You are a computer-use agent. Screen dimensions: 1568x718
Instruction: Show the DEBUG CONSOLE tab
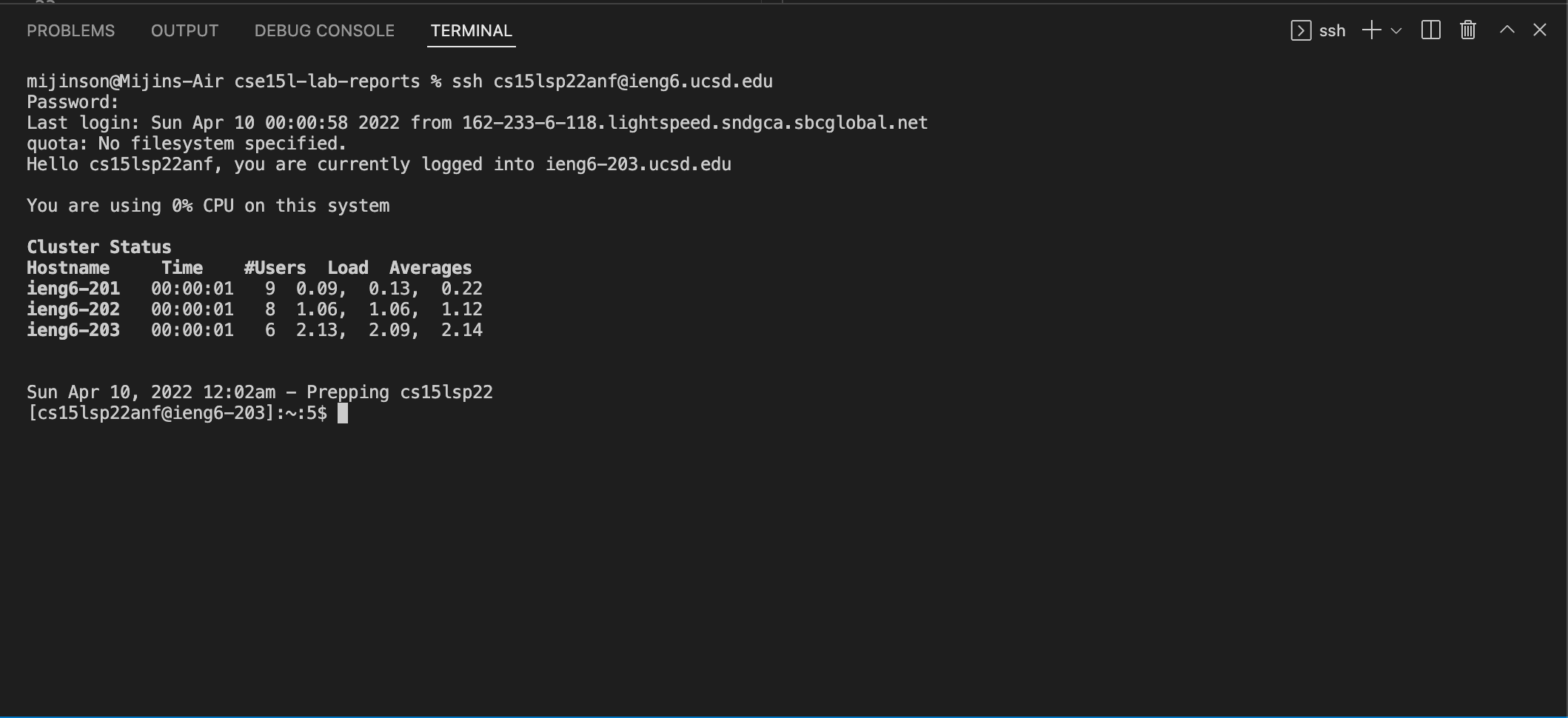[x=324, y=30]
